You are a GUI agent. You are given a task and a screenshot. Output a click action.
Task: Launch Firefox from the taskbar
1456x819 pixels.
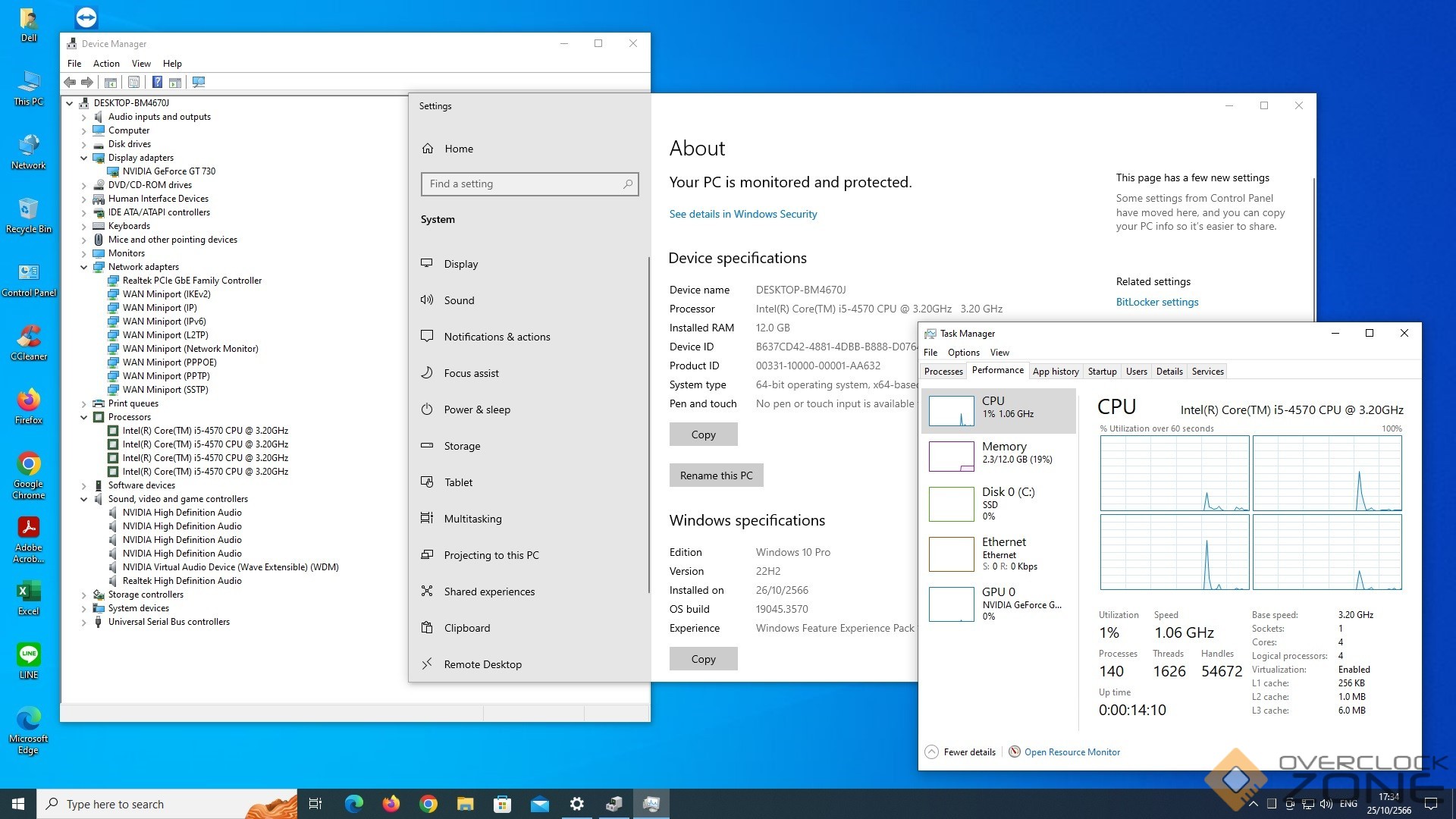click(391, 804)
